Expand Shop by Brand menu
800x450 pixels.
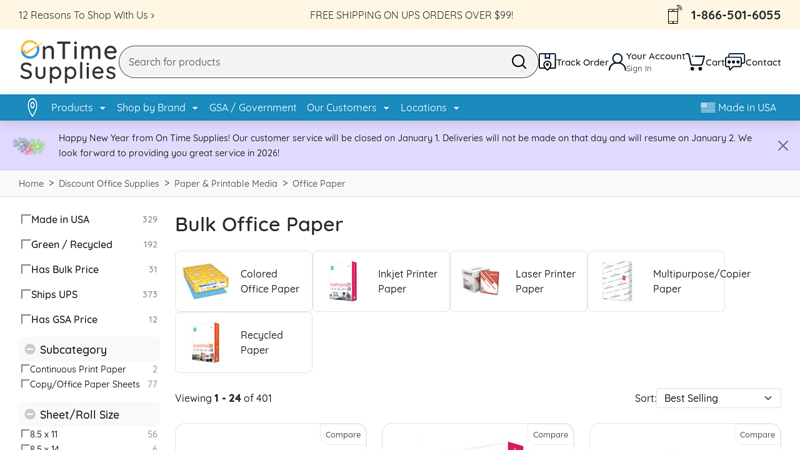click(157, 108)
